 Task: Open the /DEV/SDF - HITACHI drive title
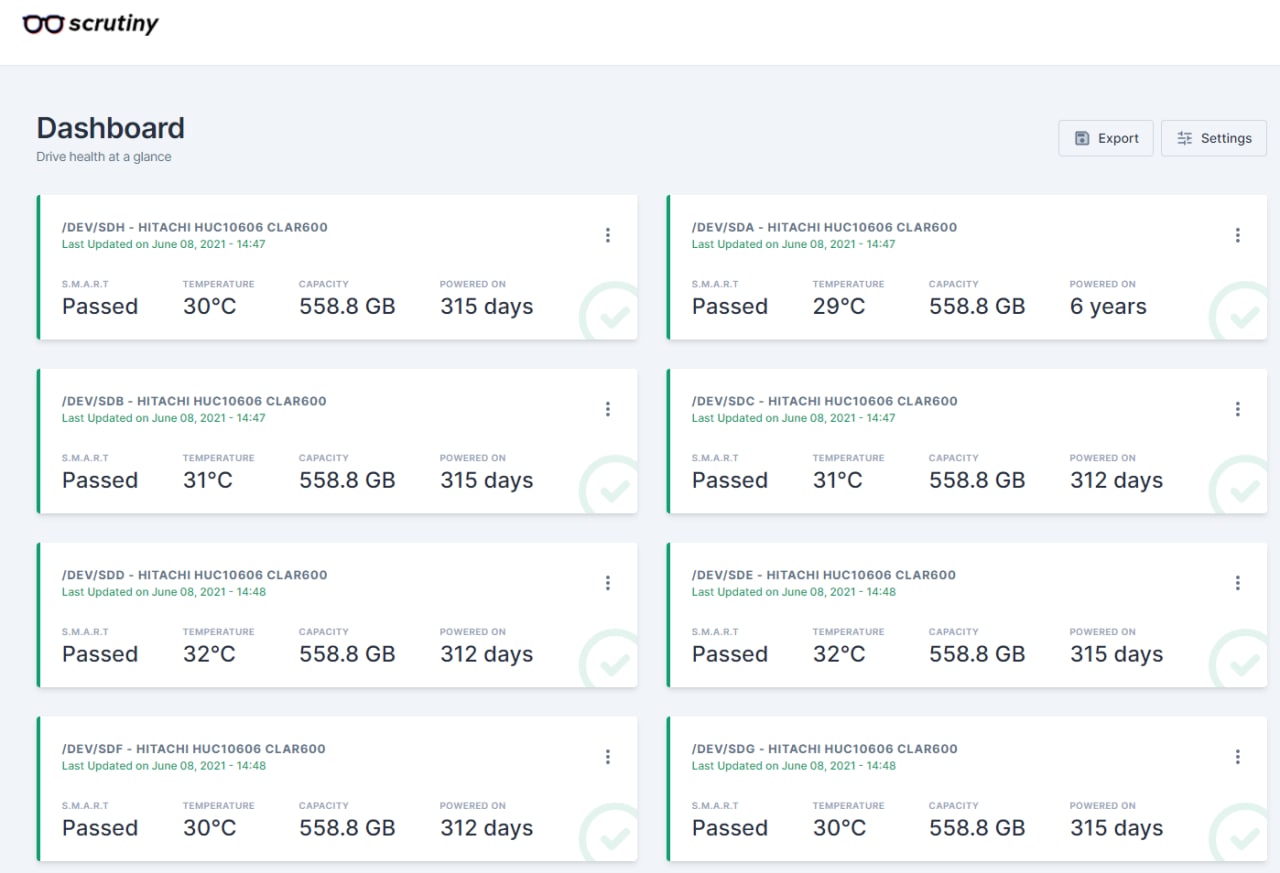[x=194, y=749]
